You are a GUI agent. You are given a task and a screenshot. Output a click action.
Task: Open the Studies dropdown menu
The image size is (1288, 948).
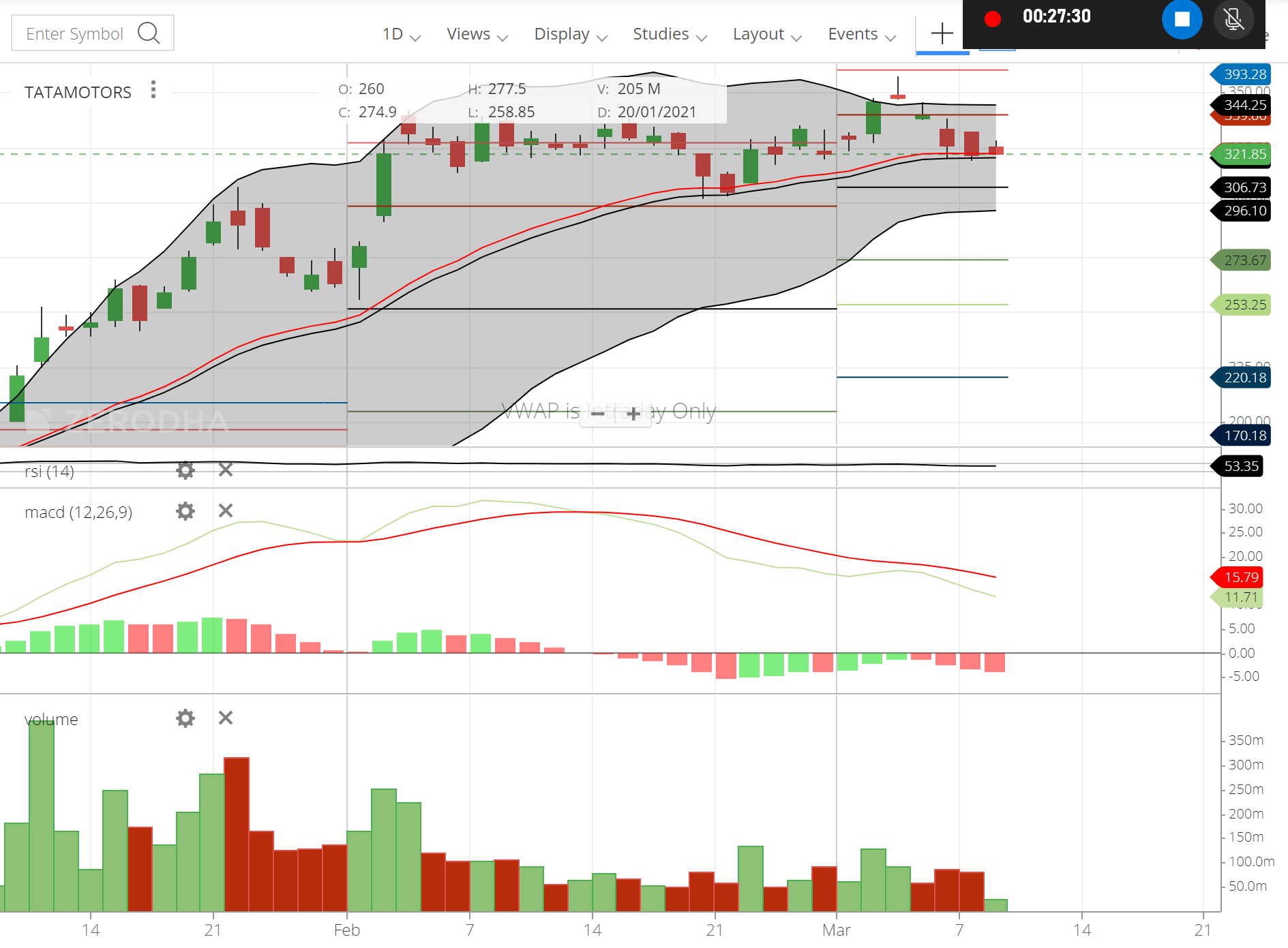pyautogui.click(x=670, y=34)
